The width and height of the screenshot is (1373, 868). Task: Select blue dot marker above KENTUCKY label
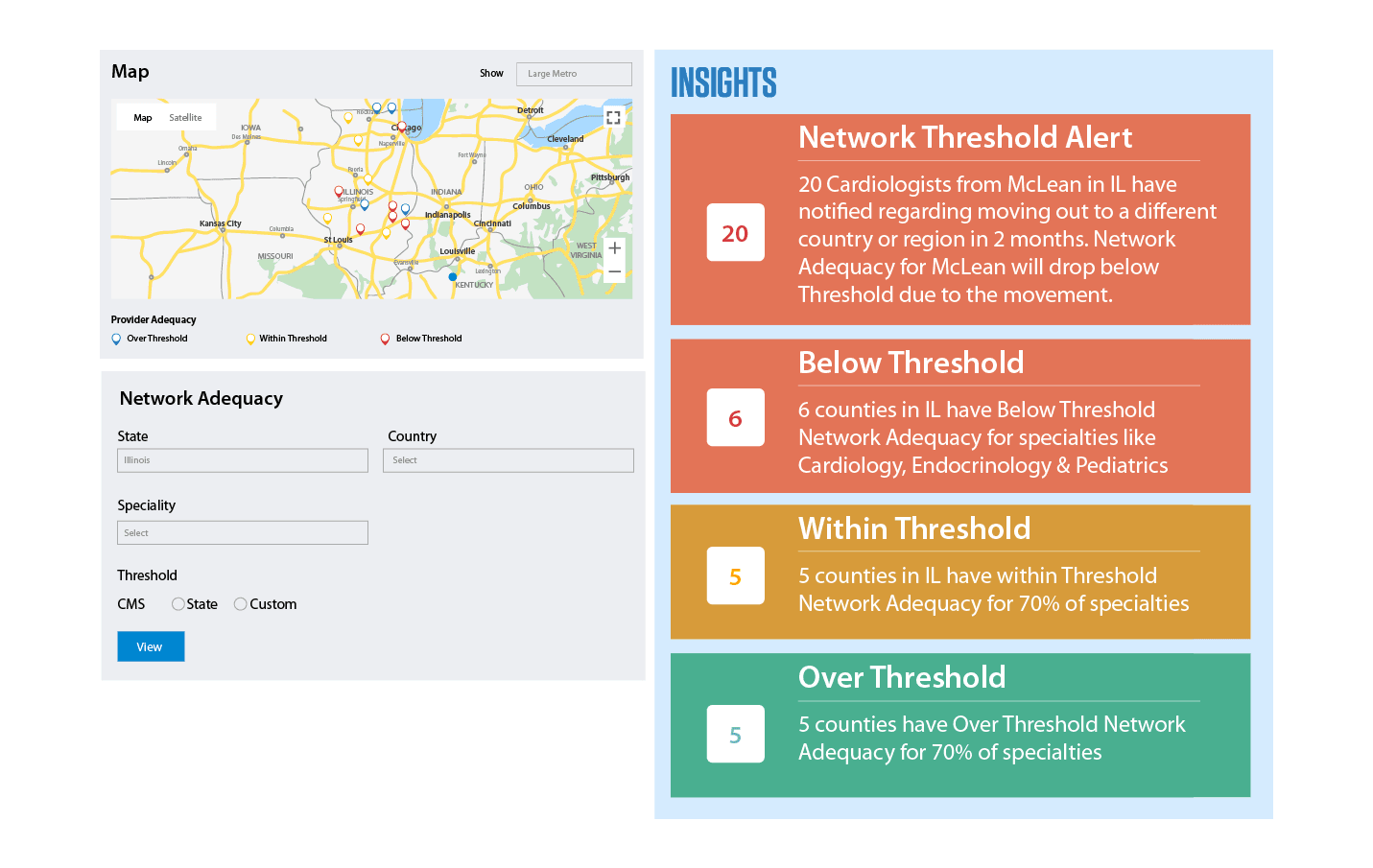coord(453,276)
